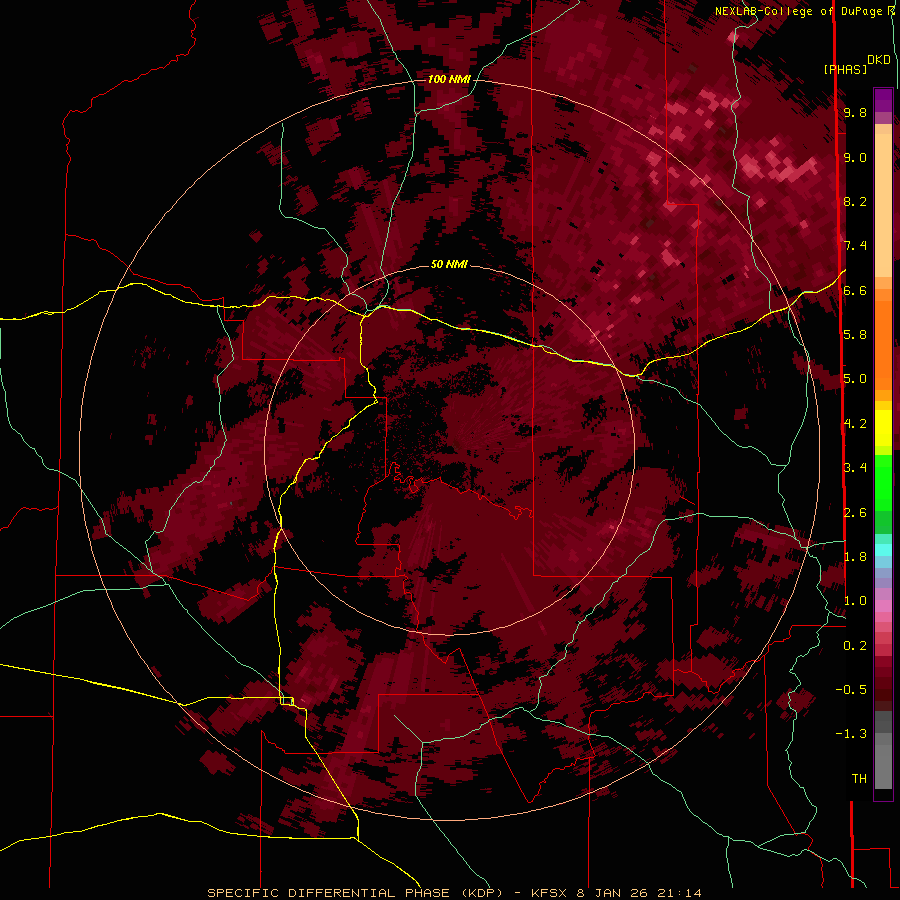Click the -1.3 value on the color scale

851,735
